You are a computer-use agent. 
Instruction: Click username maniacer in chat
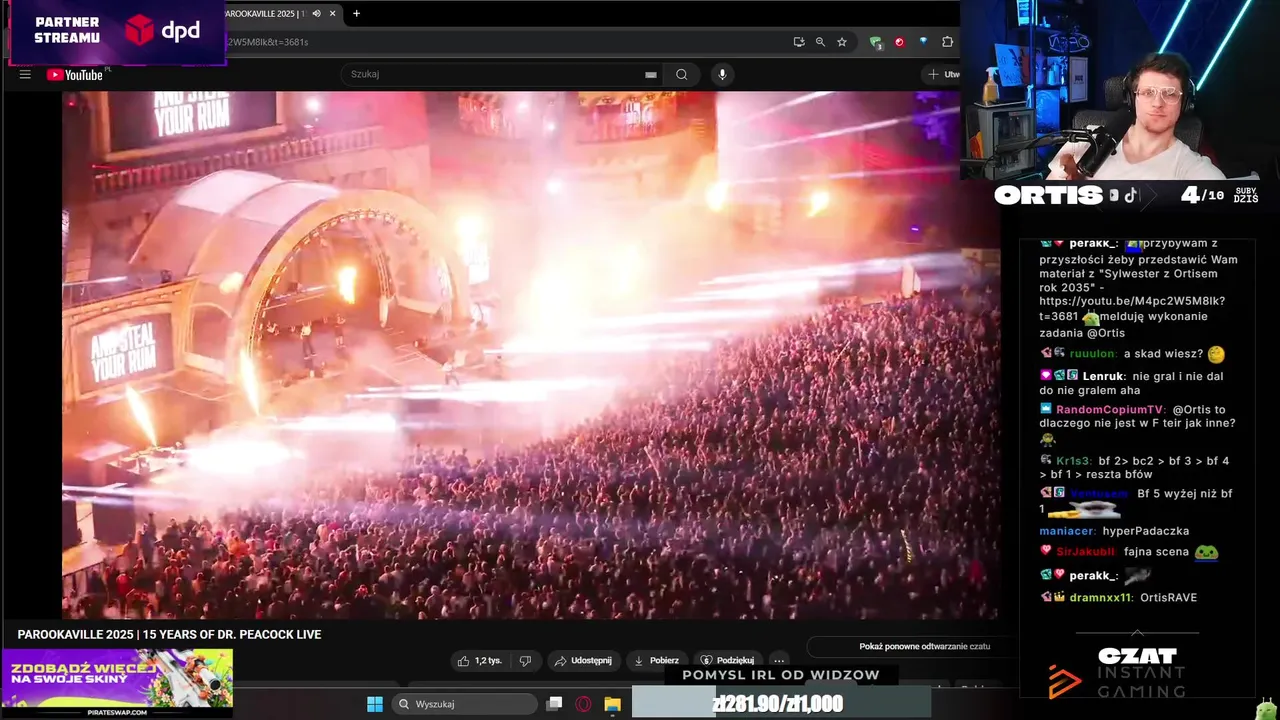click(x=1067, y=531)
